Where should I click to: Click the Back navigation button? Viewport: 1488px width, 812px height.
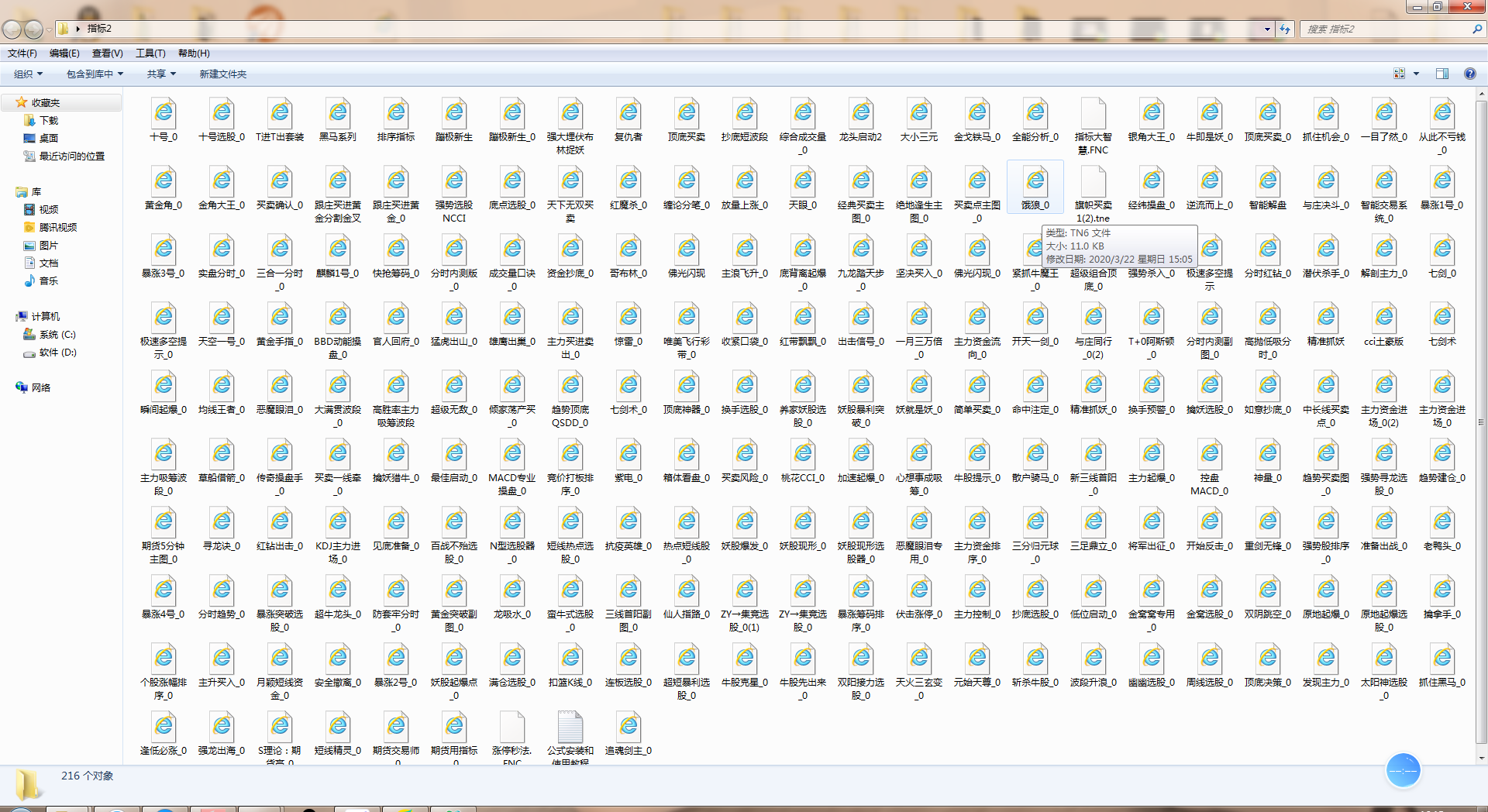pyautogui.click(x=12, y=29)
